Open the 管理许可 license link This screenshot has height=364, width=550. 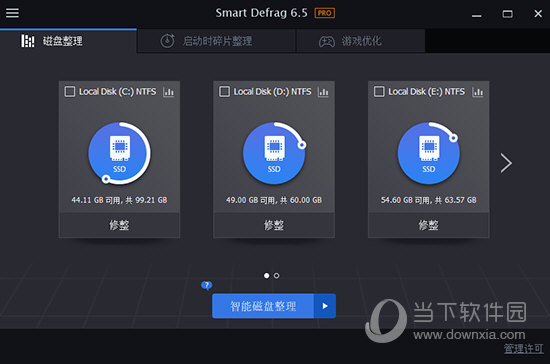[x=523, y=349]
